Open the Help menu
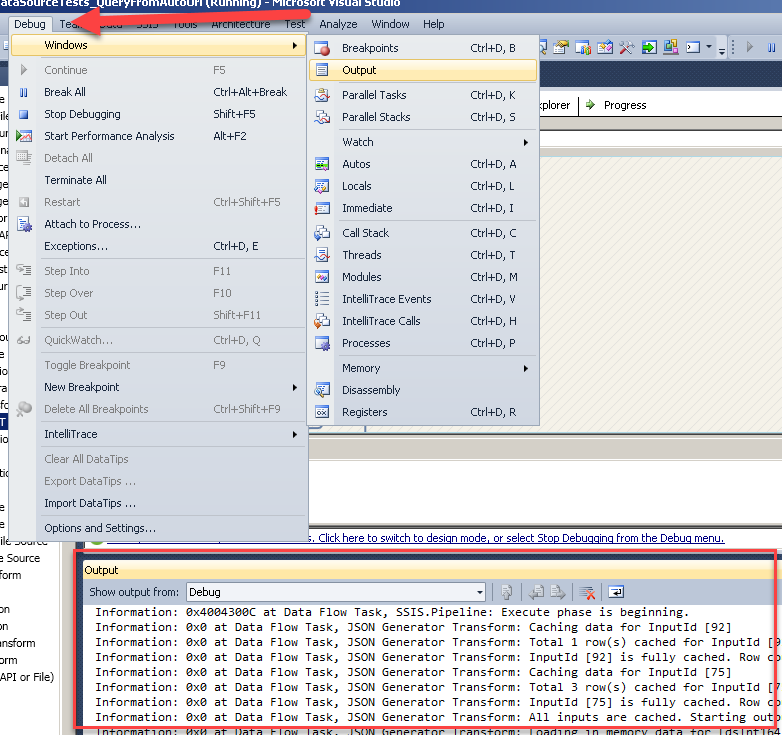 (433, 24)
